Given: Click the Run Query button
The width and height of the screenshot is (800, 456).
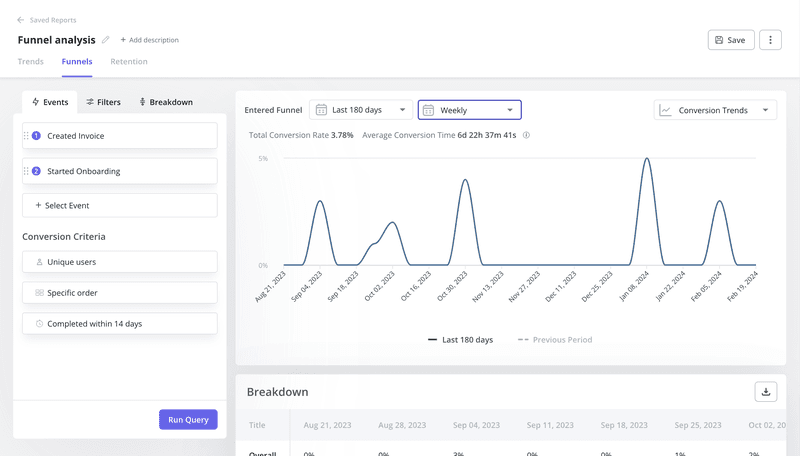Looking at the screenshot, I should point(188,420).
